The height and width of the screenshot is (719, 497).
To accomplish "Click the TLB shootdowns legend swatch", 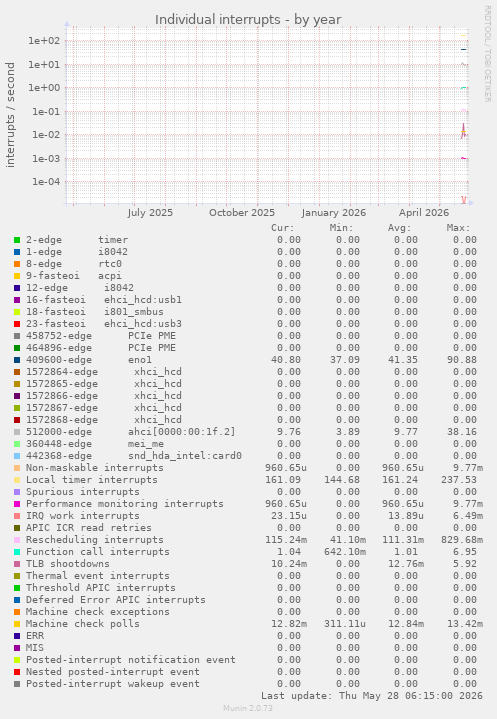I will point(17,564).
